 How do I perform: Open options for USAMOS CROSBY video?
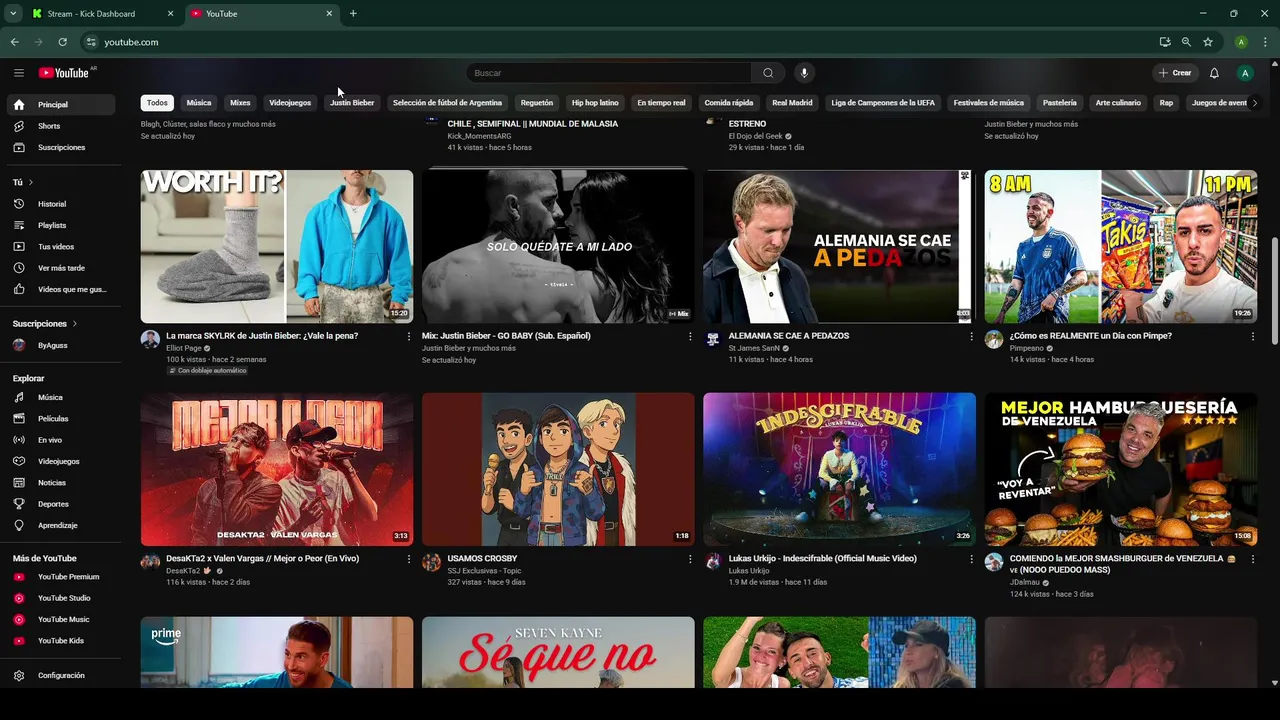[x=689, y=559]
